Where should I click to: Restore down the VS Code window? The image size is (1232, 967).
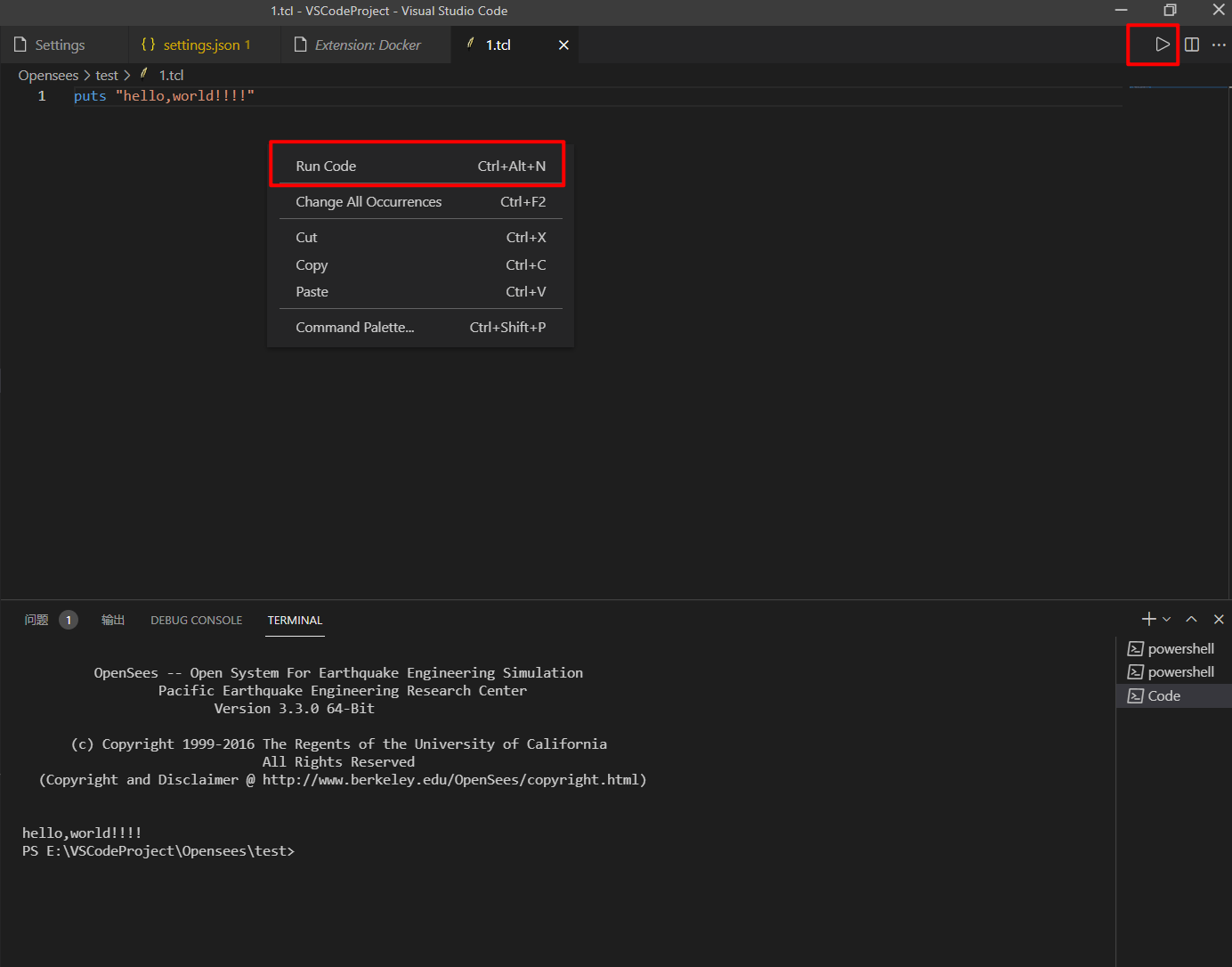pyautogui.click(x=1170, y=10)
